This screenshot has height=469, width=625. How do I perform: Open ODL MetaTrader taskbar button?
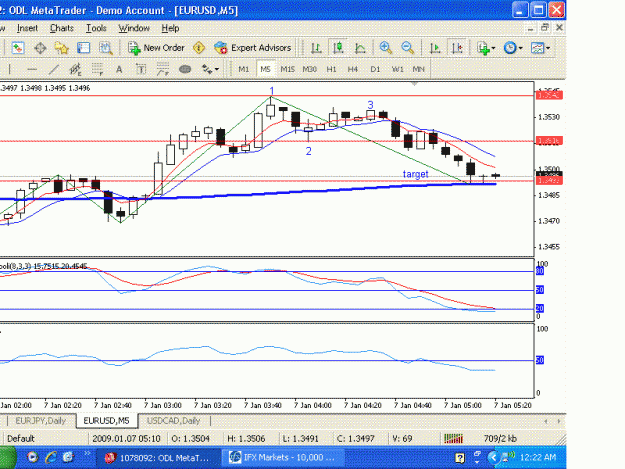coord(158,458)
